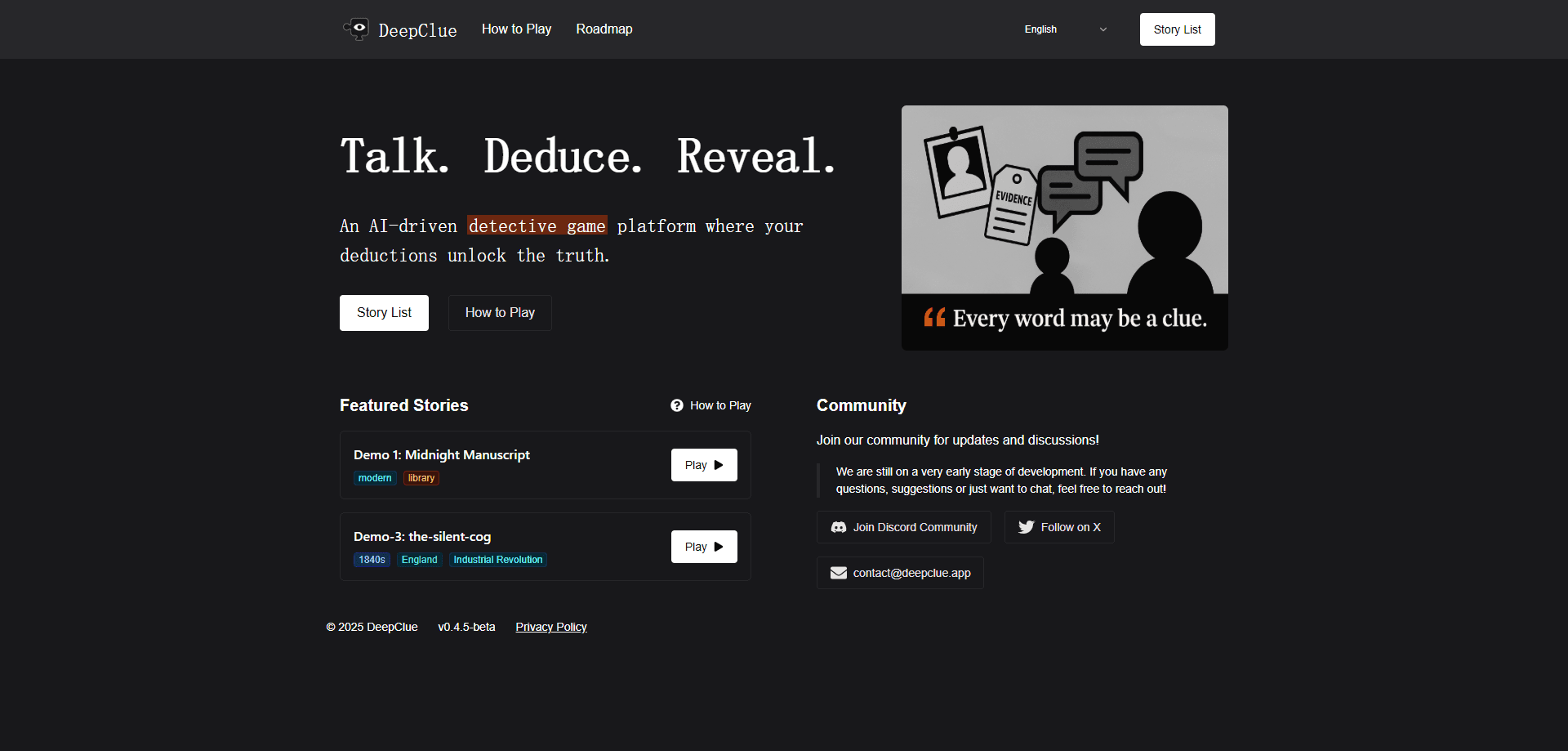Viewport: 1568px width, 751px height.
Task: Click the Twitter bird icon
Action: 1027,527
